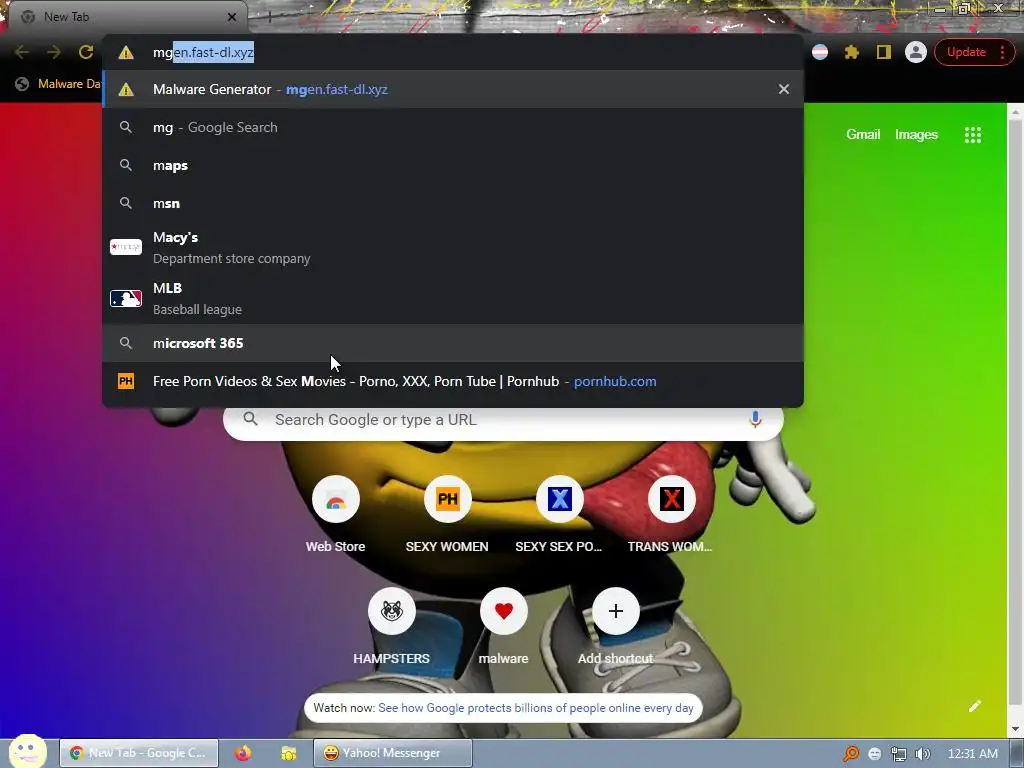The width and height of the screenshot is (1024, 768).
Task: Open the malware heart shortcut tile
Action: click(x=504, y=627)
